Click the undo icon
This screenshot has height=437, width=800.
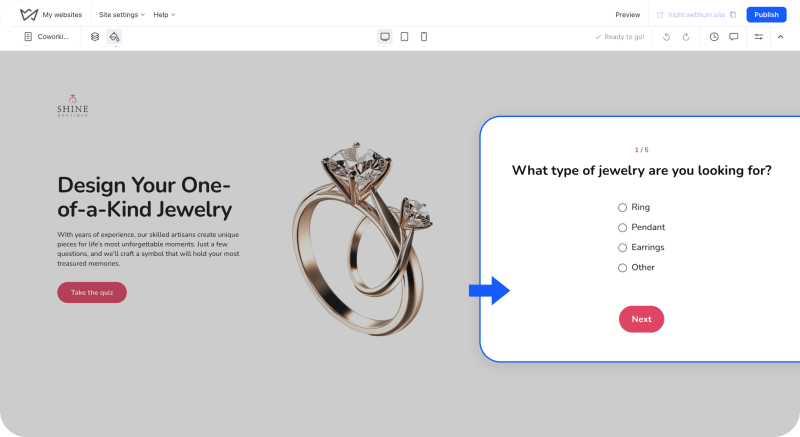(666, 37)
